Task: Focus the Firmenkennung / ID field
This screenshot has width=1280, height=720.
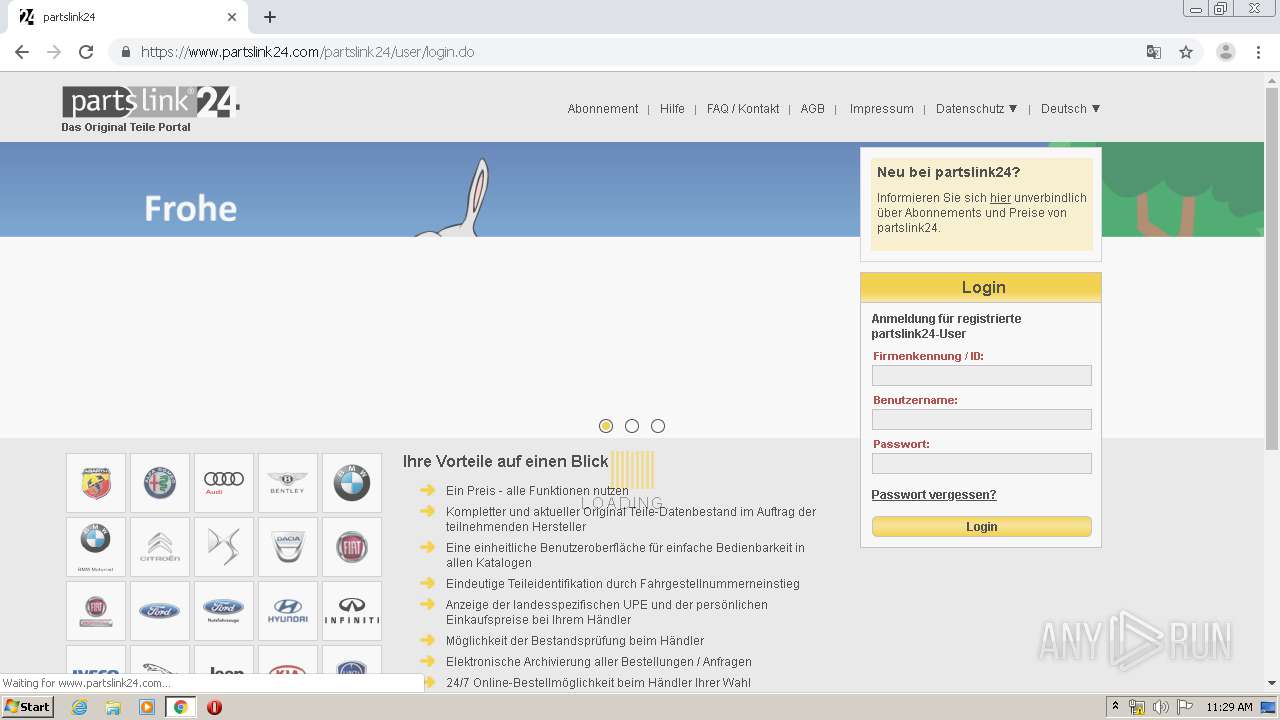Action: pyautogui.click(x=981, y=376)
